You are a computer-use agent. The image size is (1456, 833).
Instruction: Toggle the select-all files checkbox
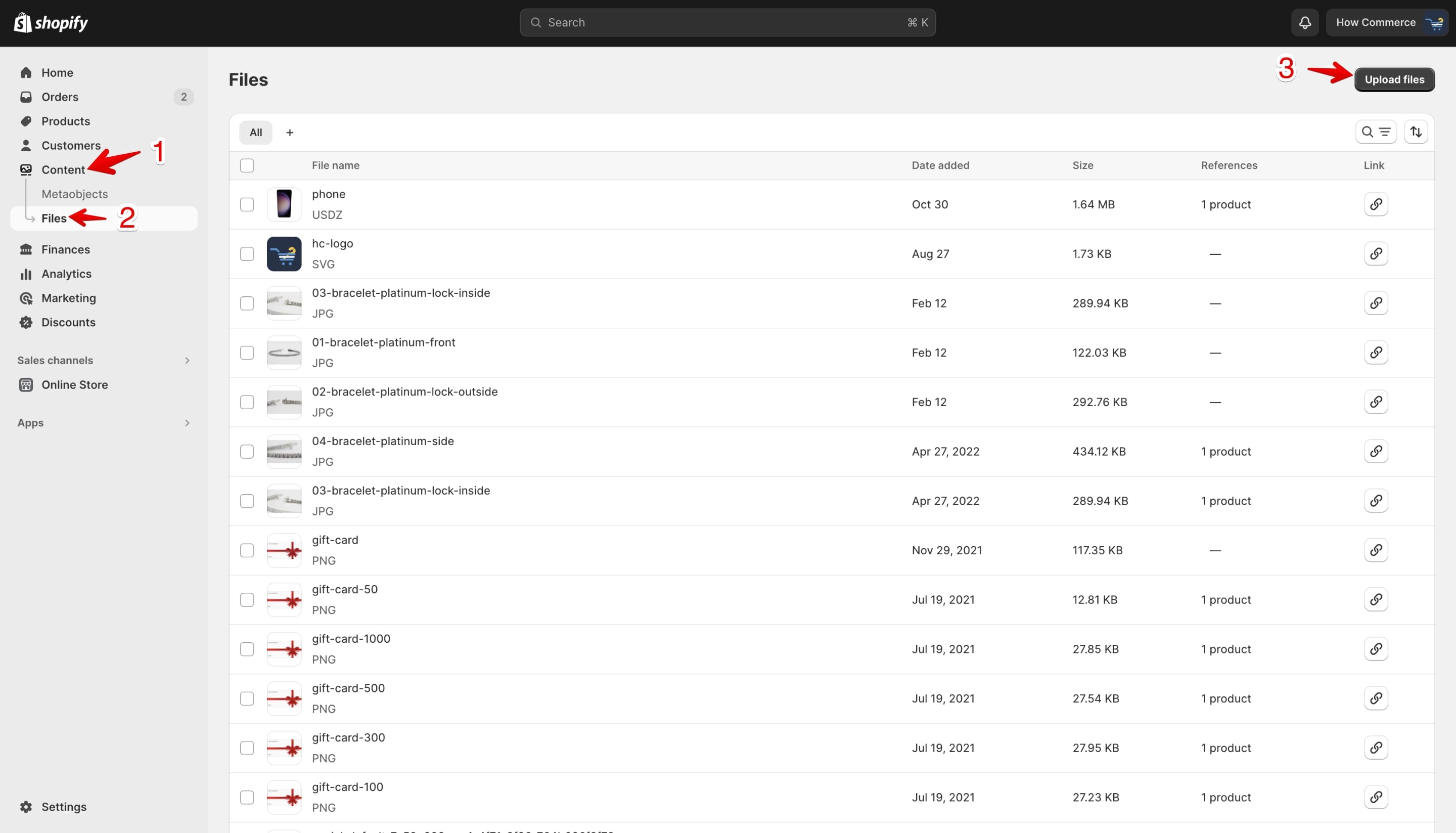(247, 165)
